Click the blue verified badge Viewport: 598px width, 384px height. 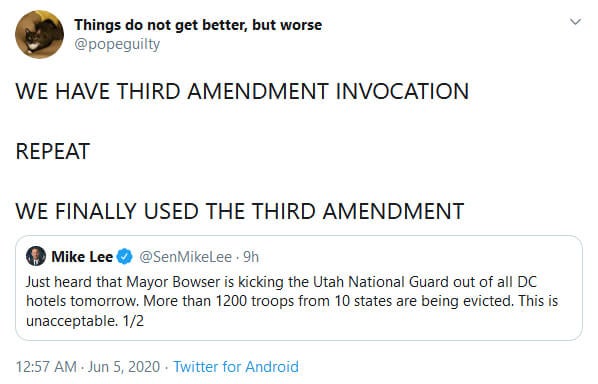point(124,257)
